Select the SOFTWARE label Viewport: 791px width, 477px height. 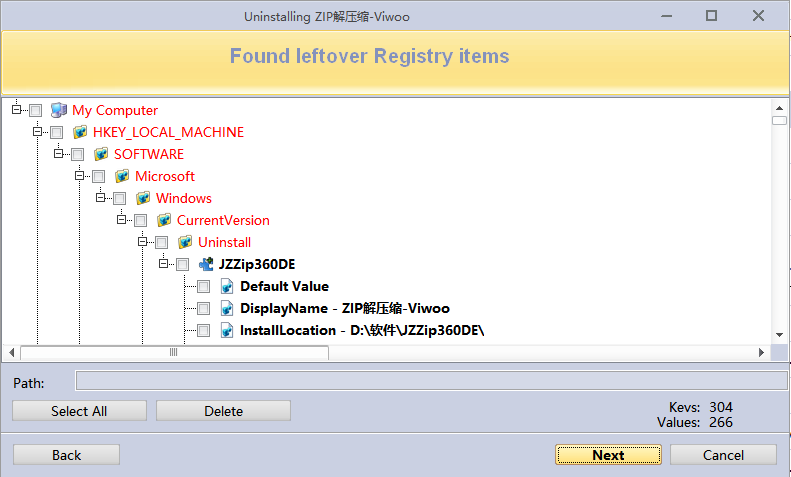tap(149, 154)
